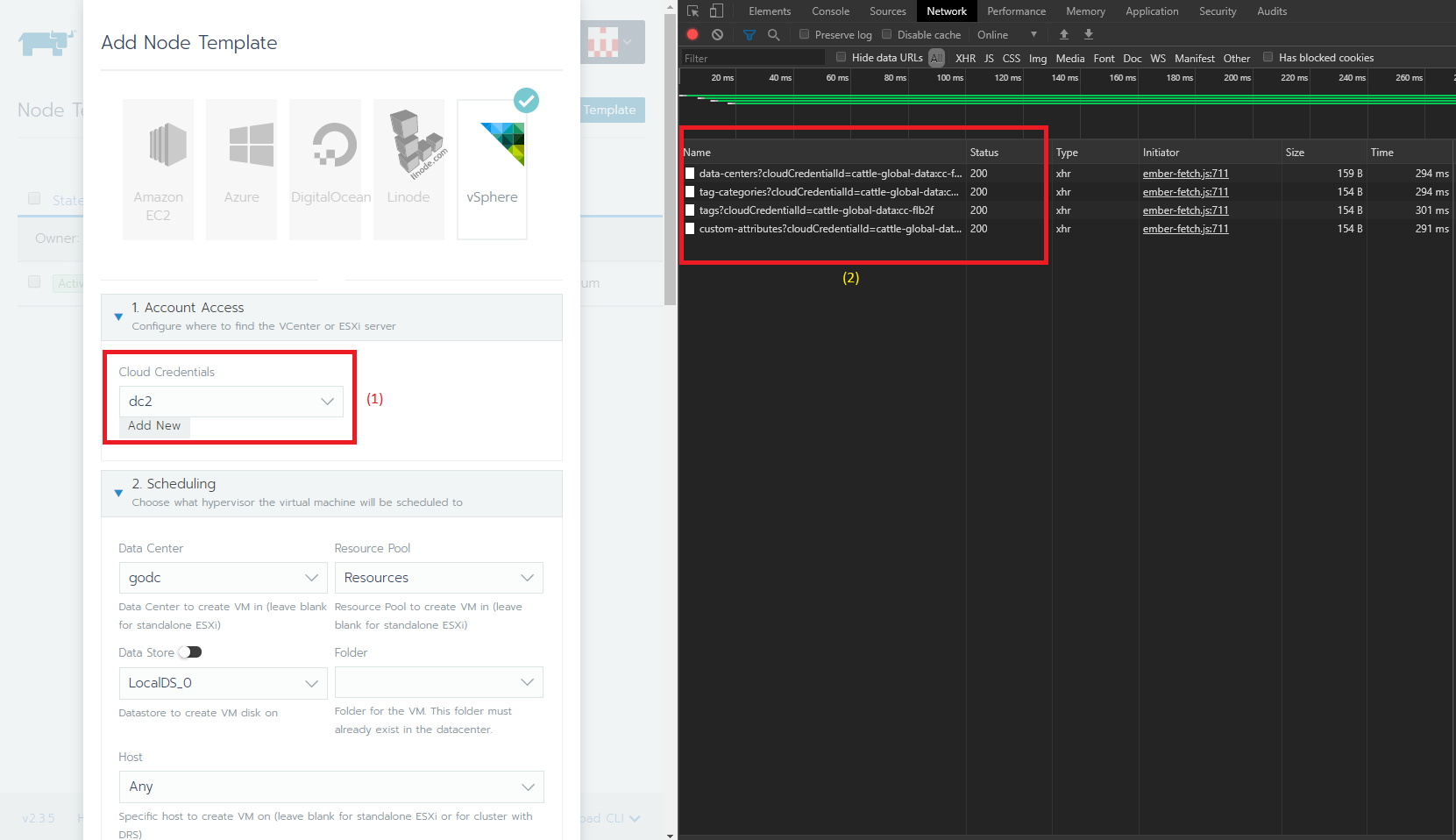
Task: Stop recording the network log
Action: [692, 34]
